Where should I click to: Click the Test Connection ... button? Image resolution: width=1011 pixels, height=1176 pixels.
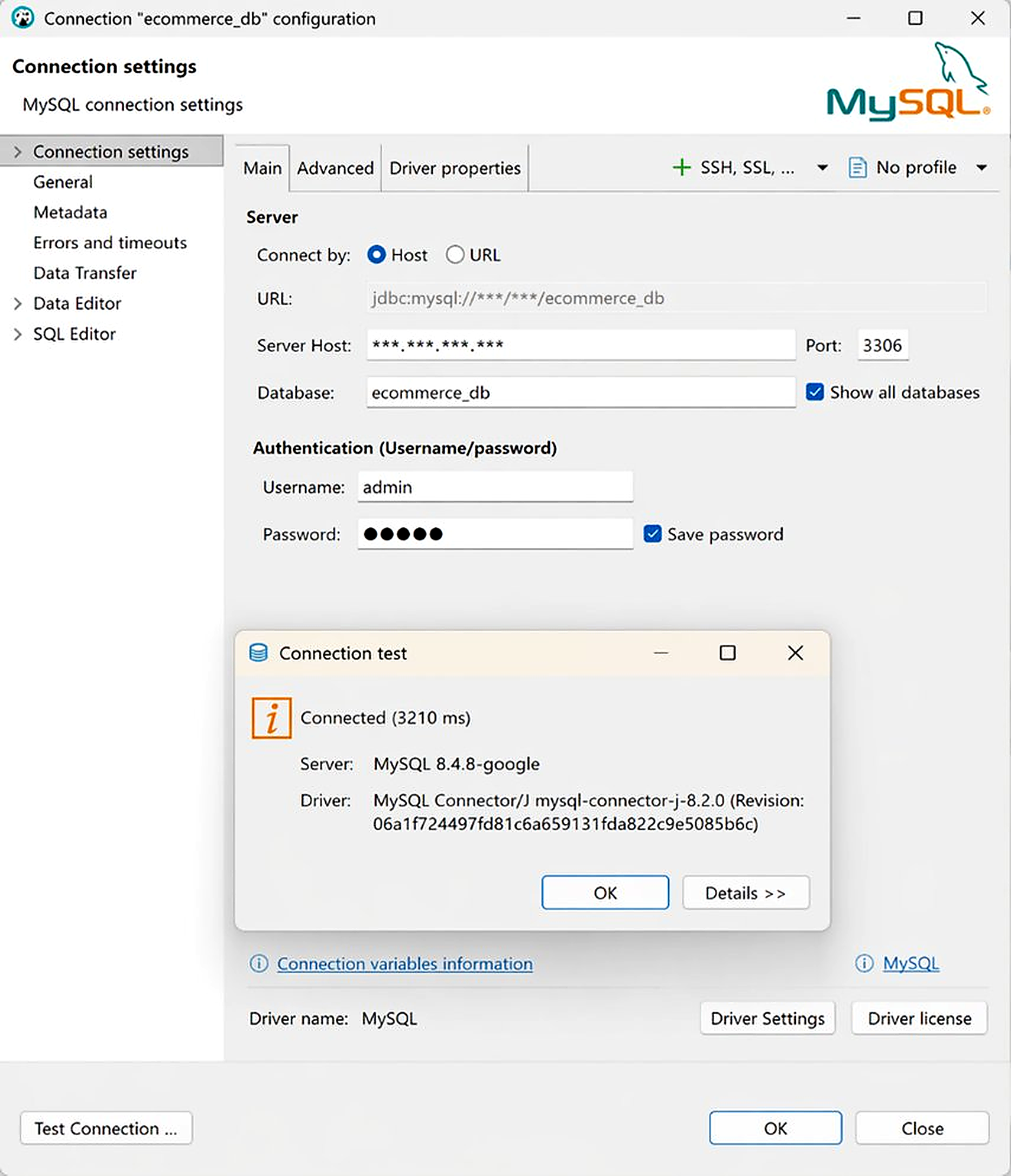click(x=106, y=1128)
